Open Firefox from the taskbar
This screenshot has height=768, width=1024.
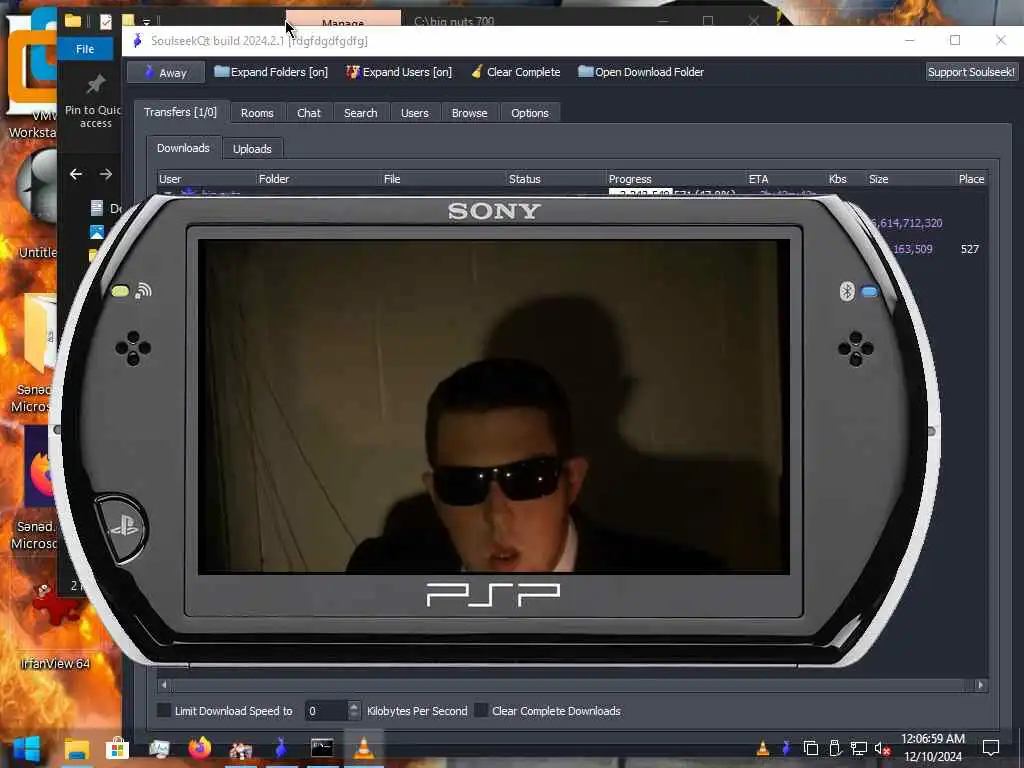pyautogui.click(x=200, y=748)
